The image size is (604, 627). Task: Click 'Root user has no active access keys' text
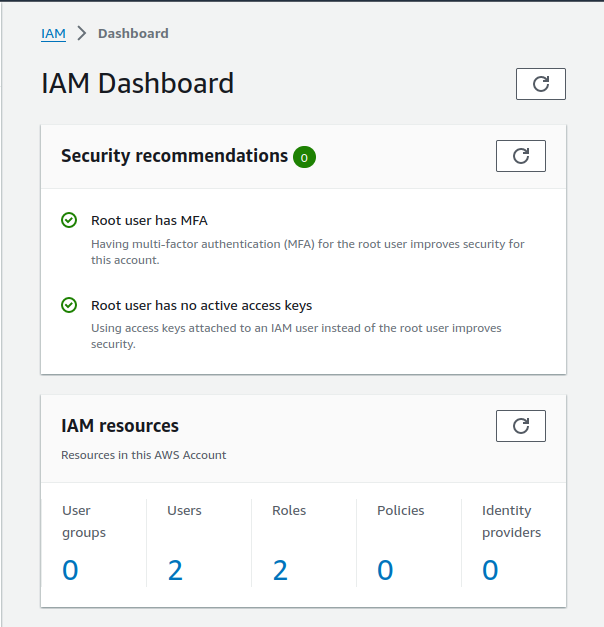point(202,306)
